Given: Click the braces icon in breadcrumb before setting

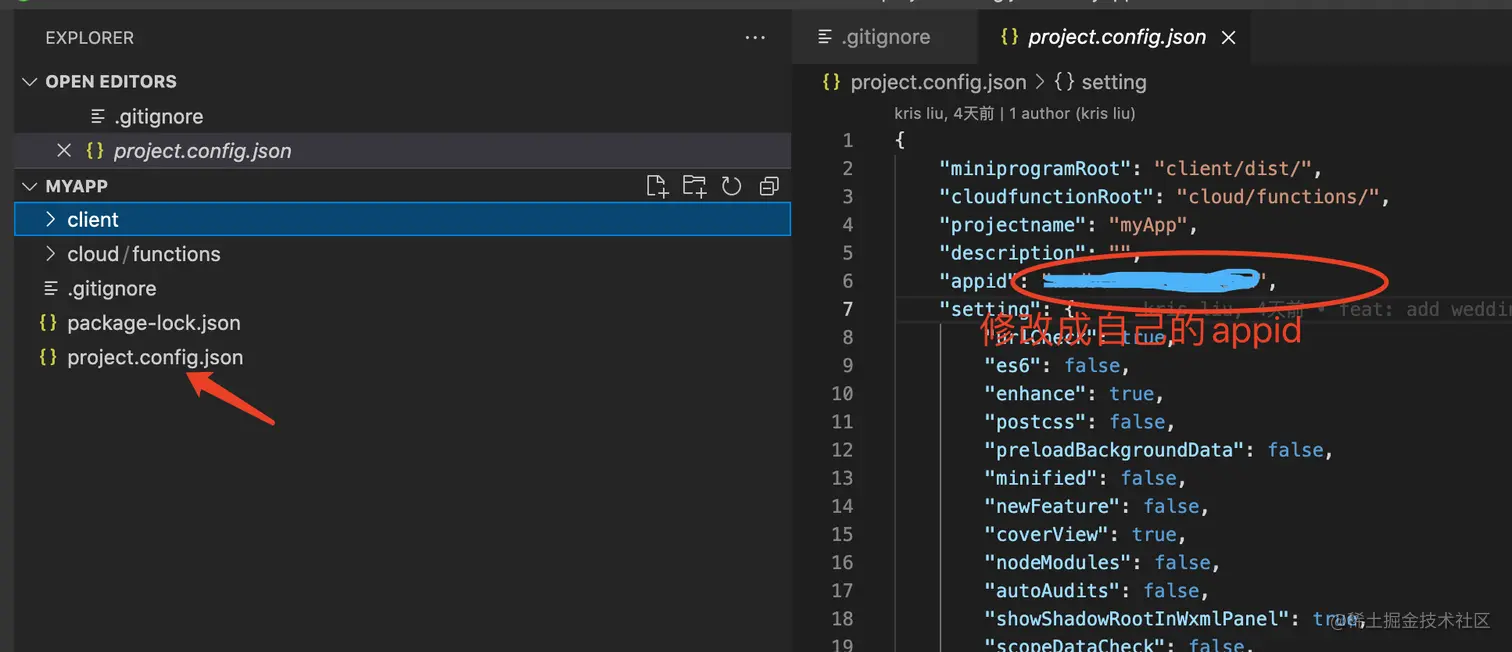Looking at the screenshot, I should (1064, 82).
